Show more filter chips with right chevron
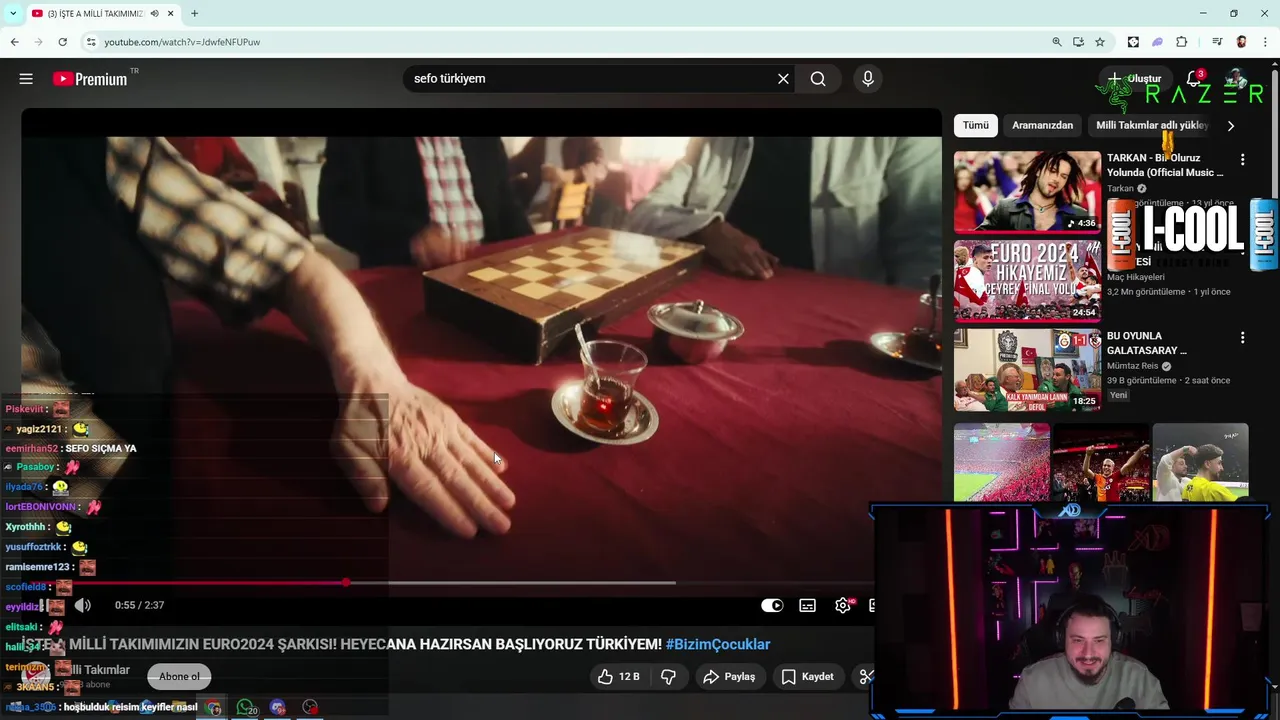 (x=1230, y=125)
